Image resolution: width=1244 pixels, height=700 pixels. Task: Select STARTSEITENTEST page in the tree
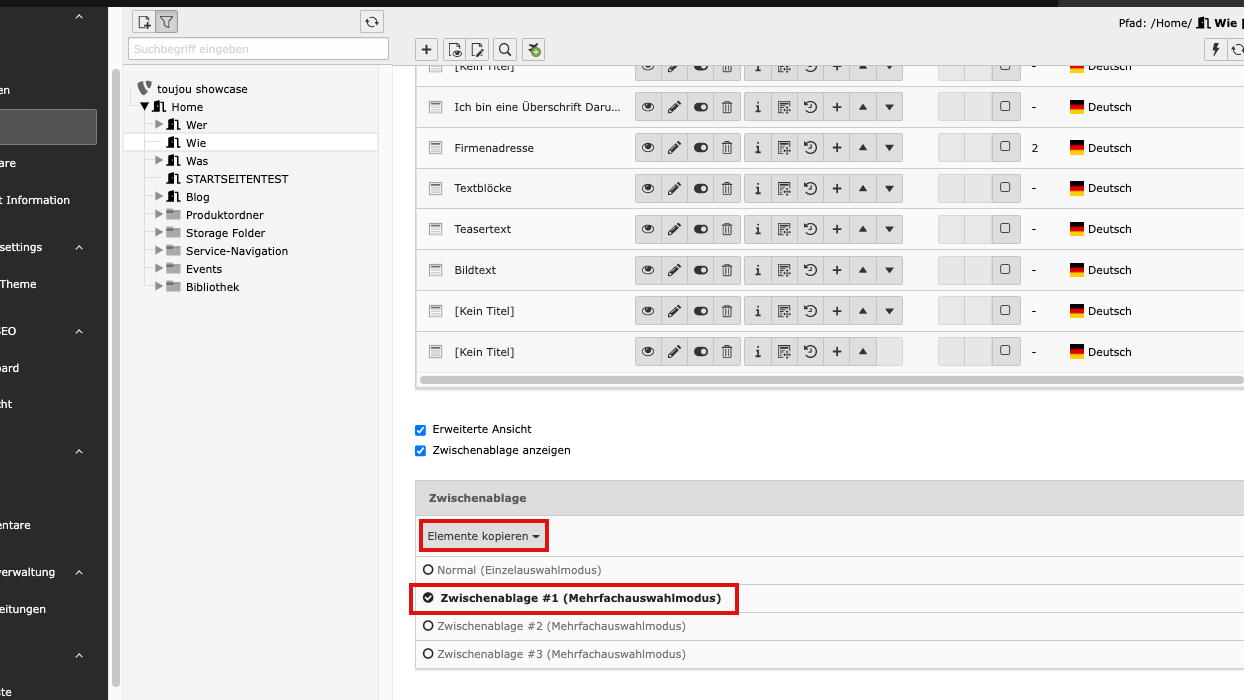(236, 179)
